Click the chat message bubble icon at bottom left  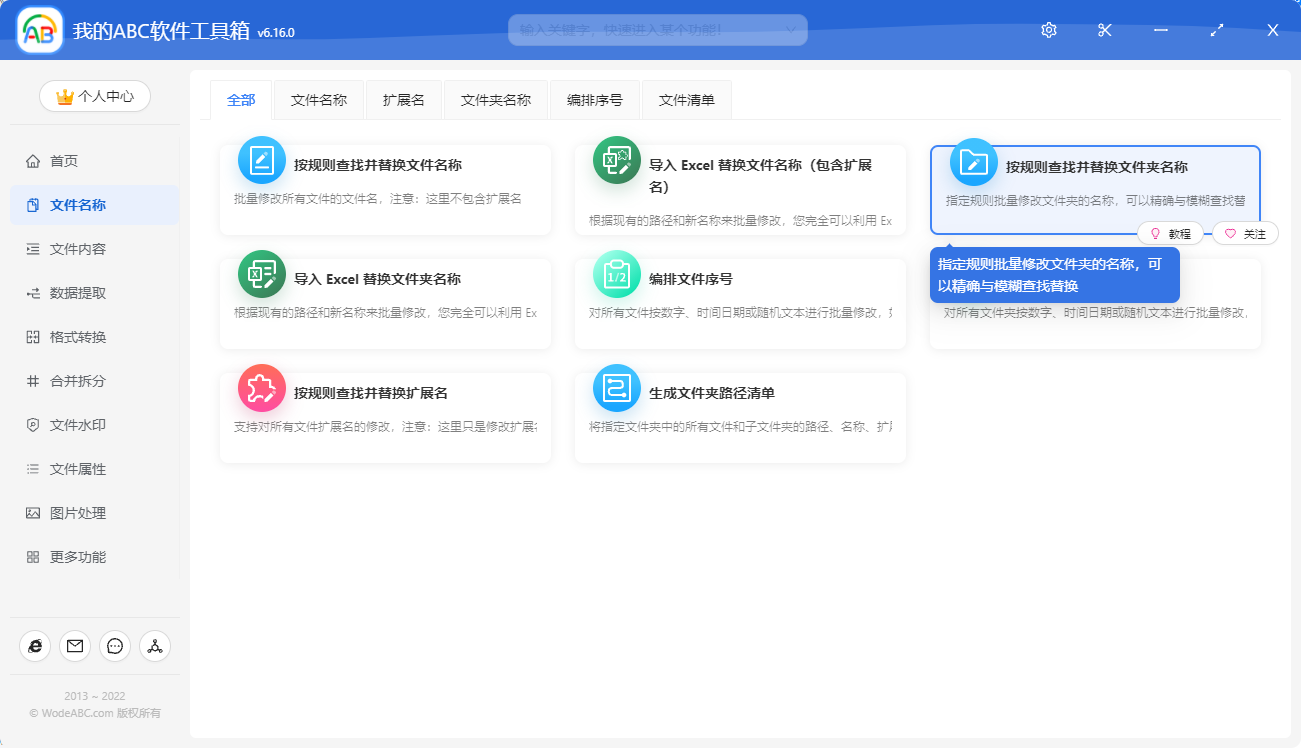115,646
